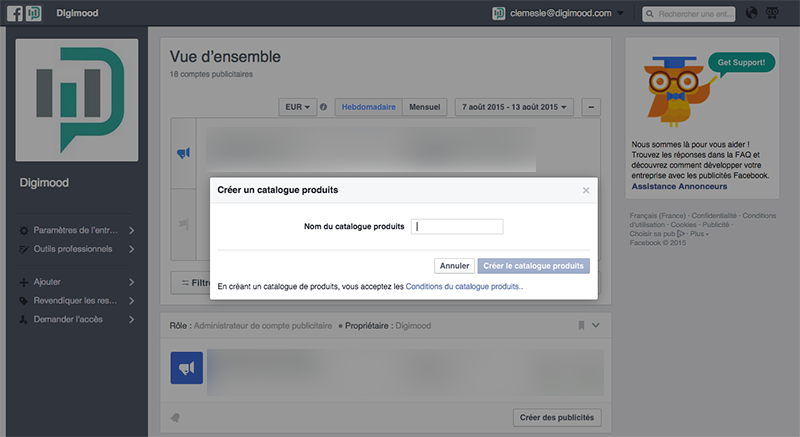
Task: Click the Facebook logo icon
Action: tap(15, 13)
